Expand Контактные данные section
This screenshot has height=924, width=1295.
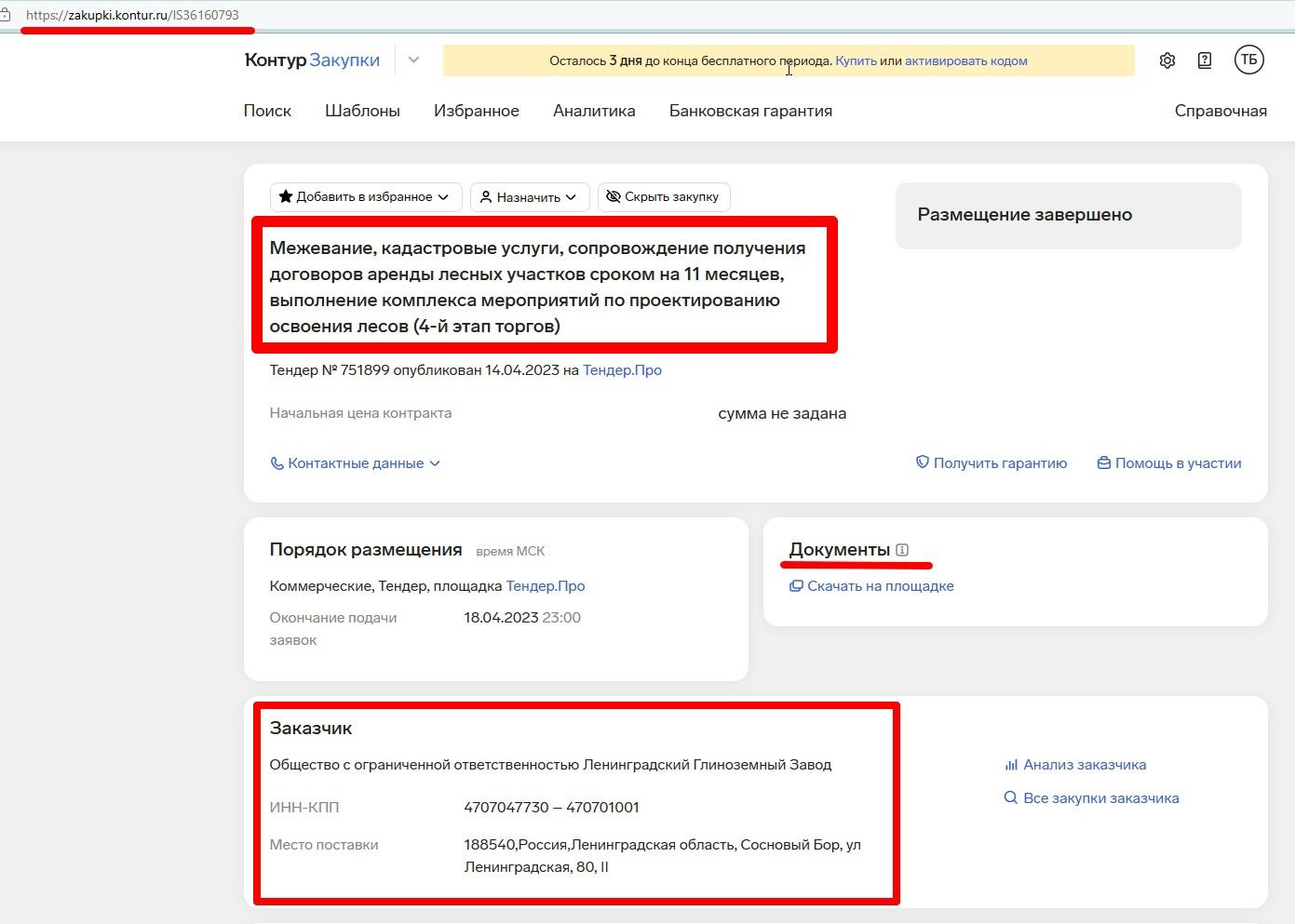(x=355, y=463)
